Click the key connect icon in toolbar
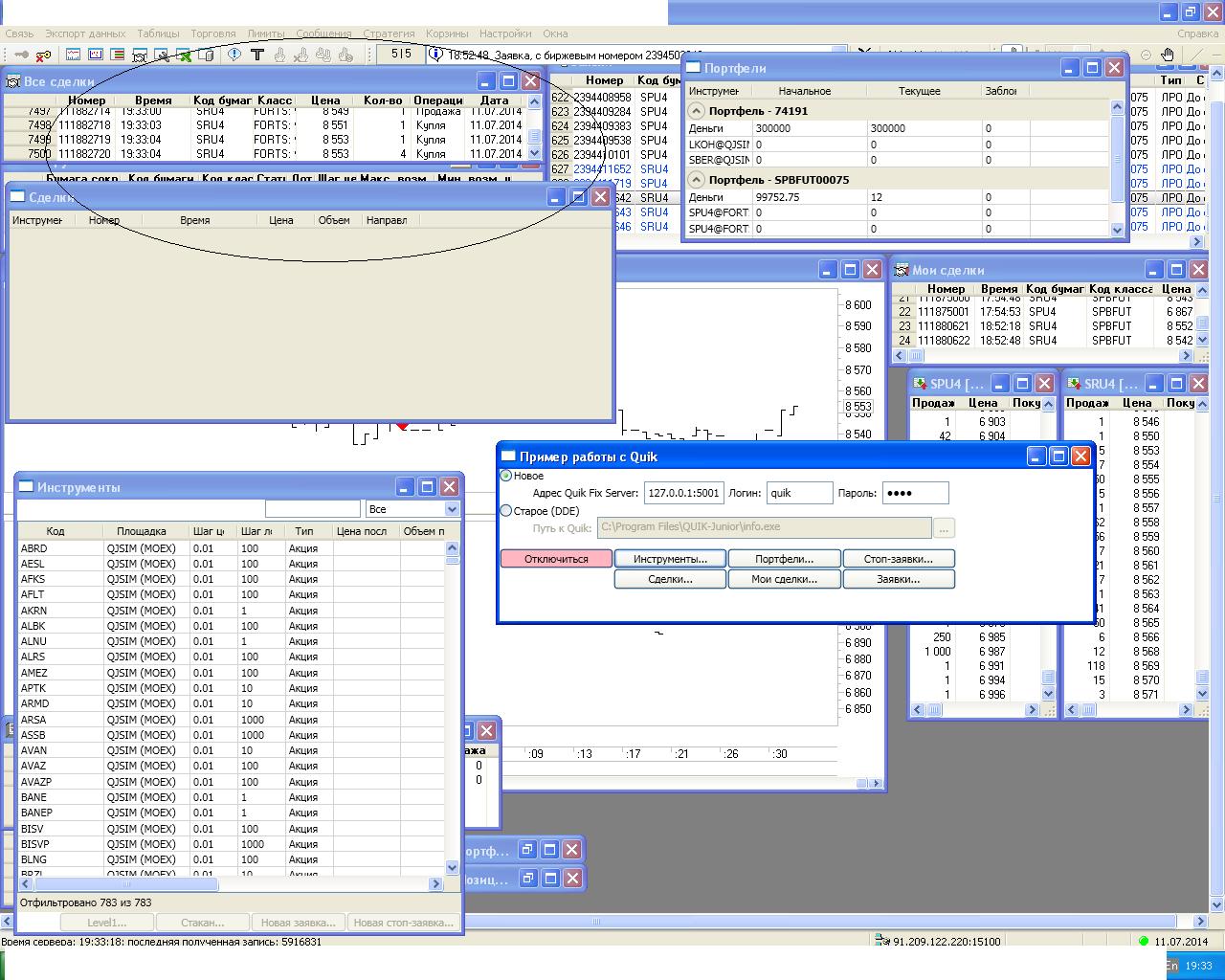Screen dimensions: 1225x980 tap(20, 55)
